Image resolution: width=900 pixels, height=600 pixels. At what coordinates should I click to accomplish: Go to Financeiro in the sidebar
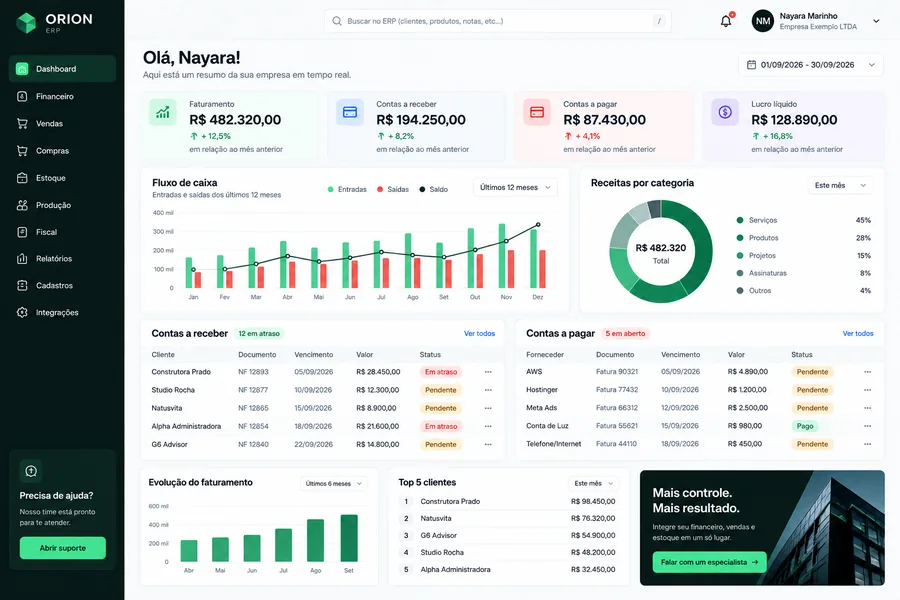62,96
